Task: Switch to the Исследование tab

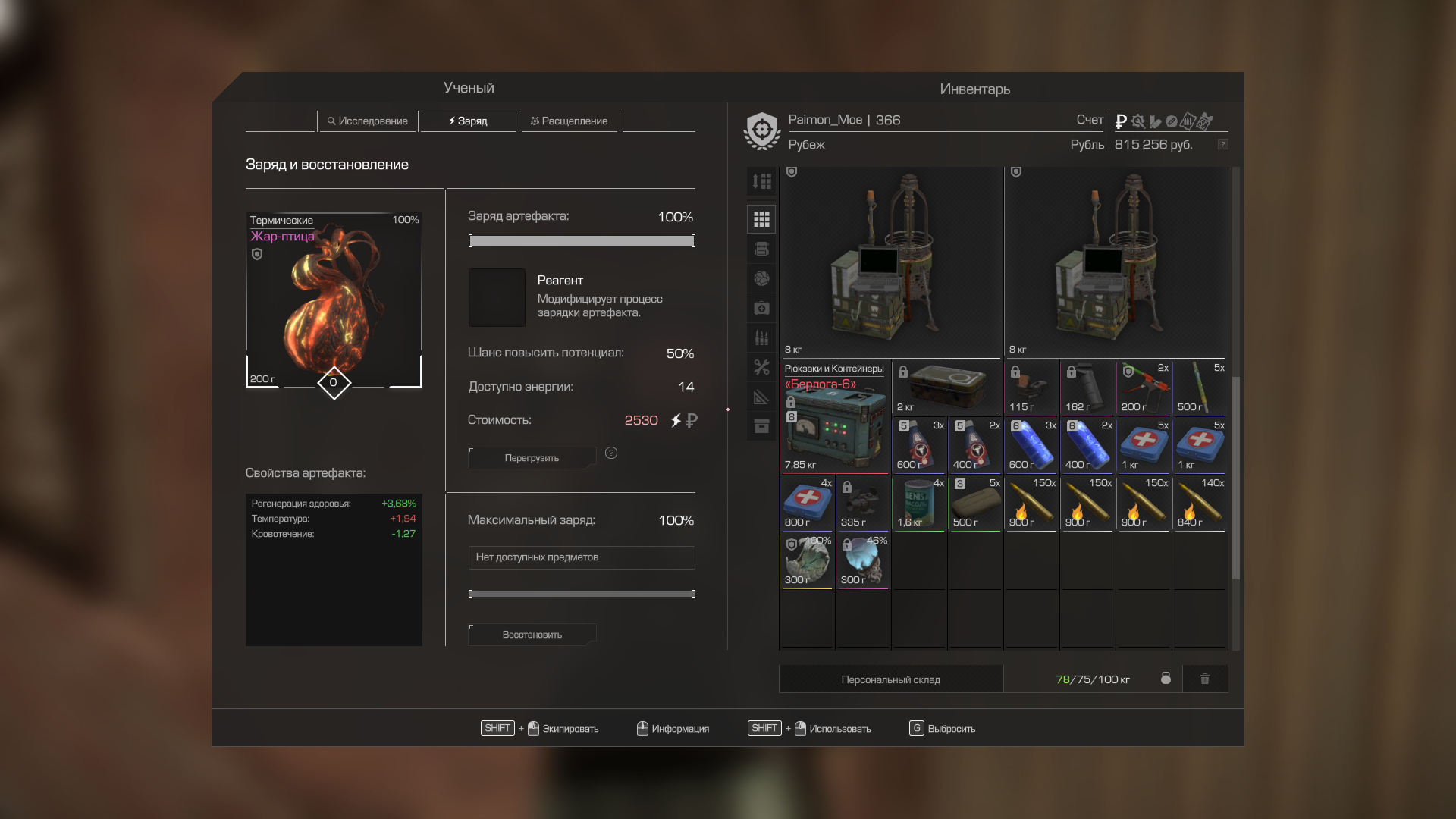Action: (368, 121)
